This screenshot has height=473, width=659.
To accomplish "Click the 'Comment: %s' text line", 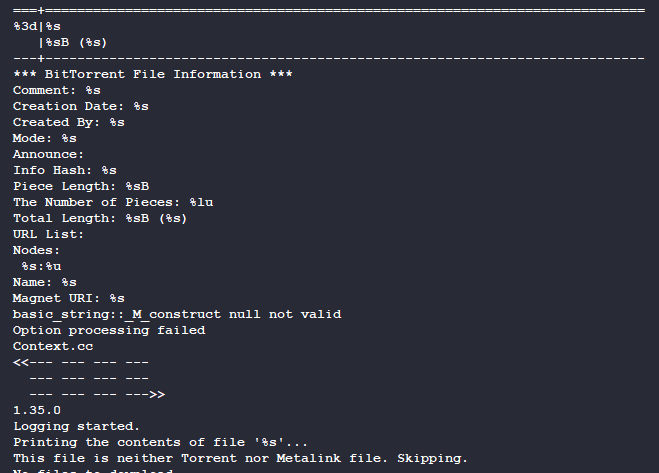I will pos(57,90).
